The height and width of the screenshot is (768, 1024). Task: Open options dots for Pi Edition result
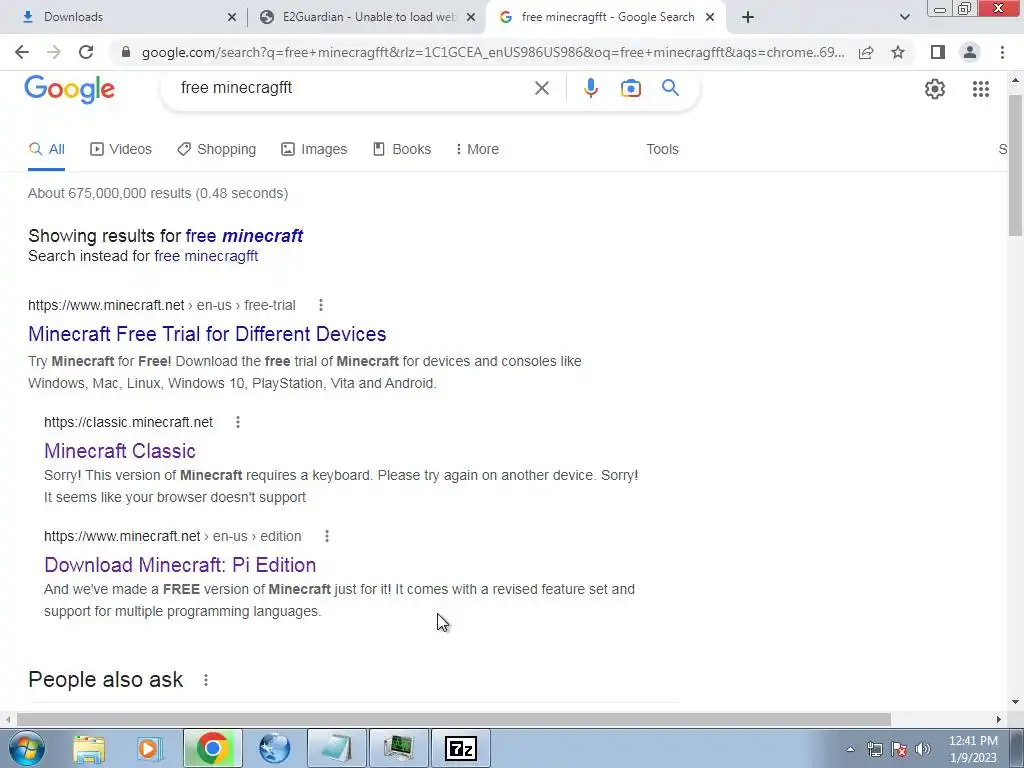pos(327,536)
